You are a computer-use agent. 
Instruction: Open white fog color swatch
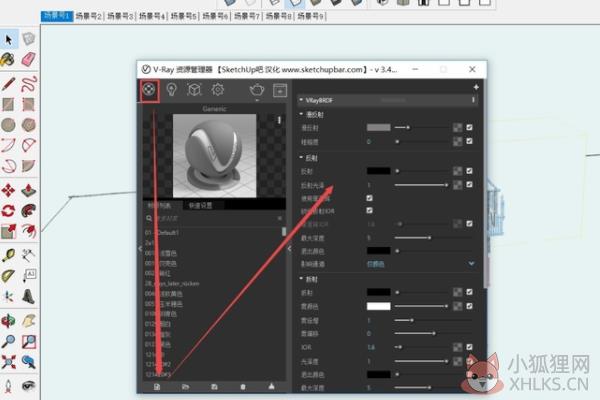pyautogui.click(x=378, y=306)
